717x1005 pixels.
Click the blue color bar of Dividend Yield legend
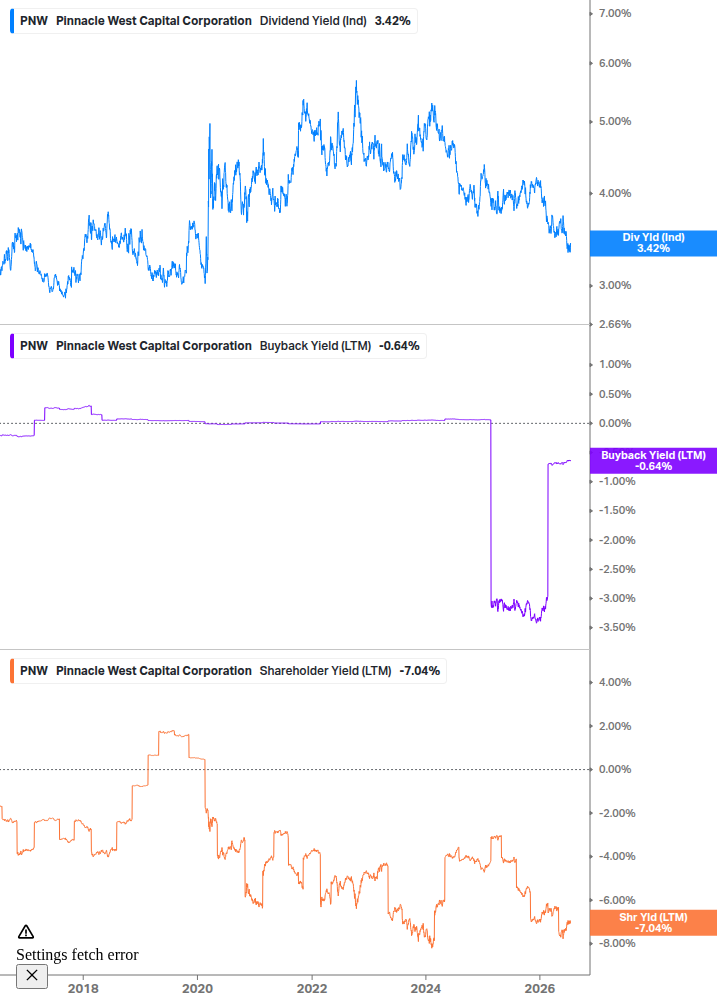click(x=12, y=21)
